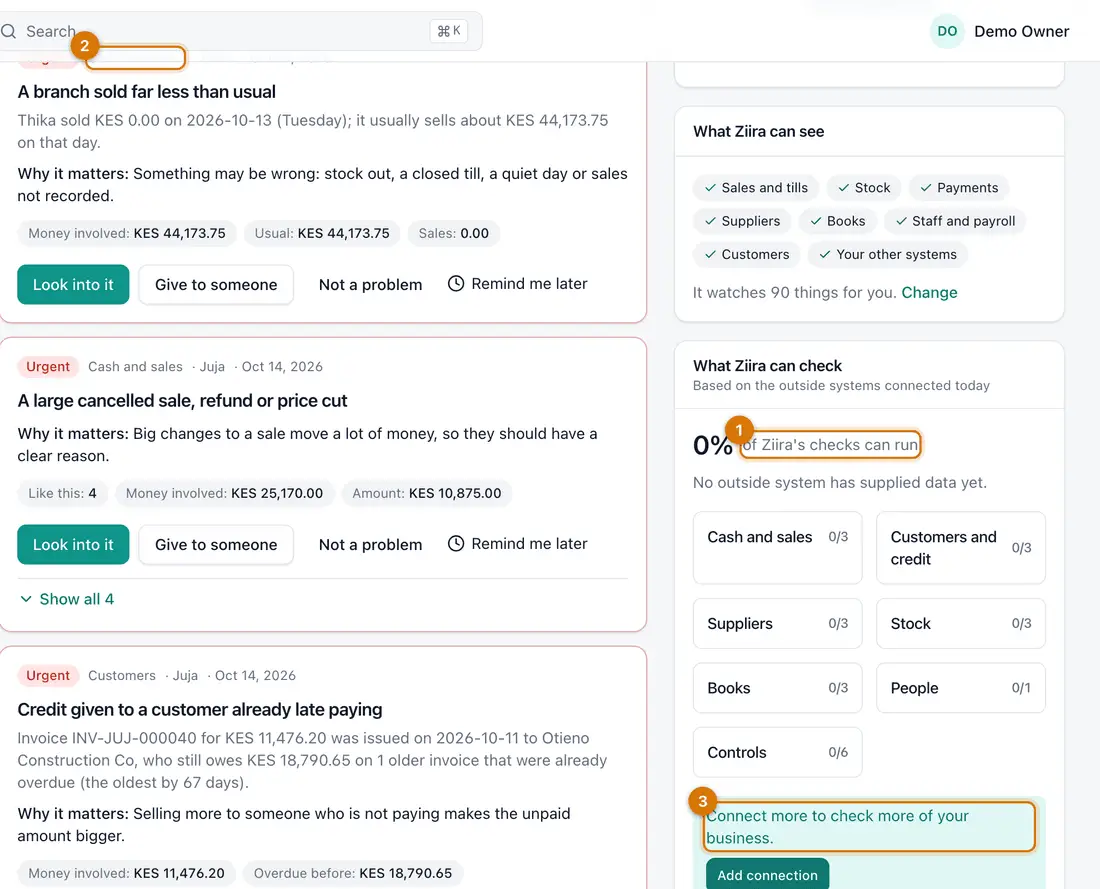
Task: Click the Payments chip
Action: coord(959,188)
